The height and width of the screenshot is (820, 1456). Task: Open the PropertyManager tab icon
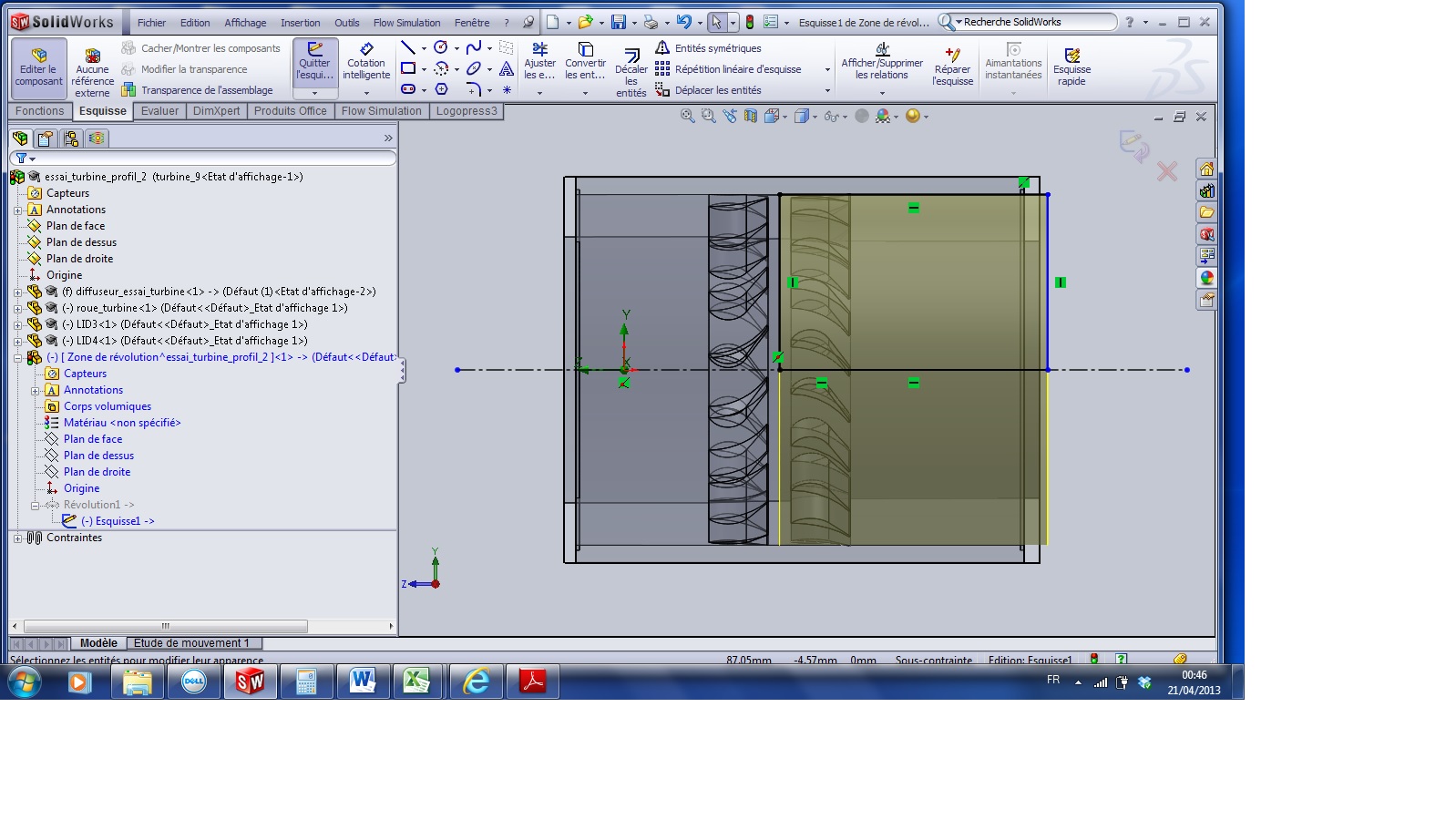coord(46,138)
